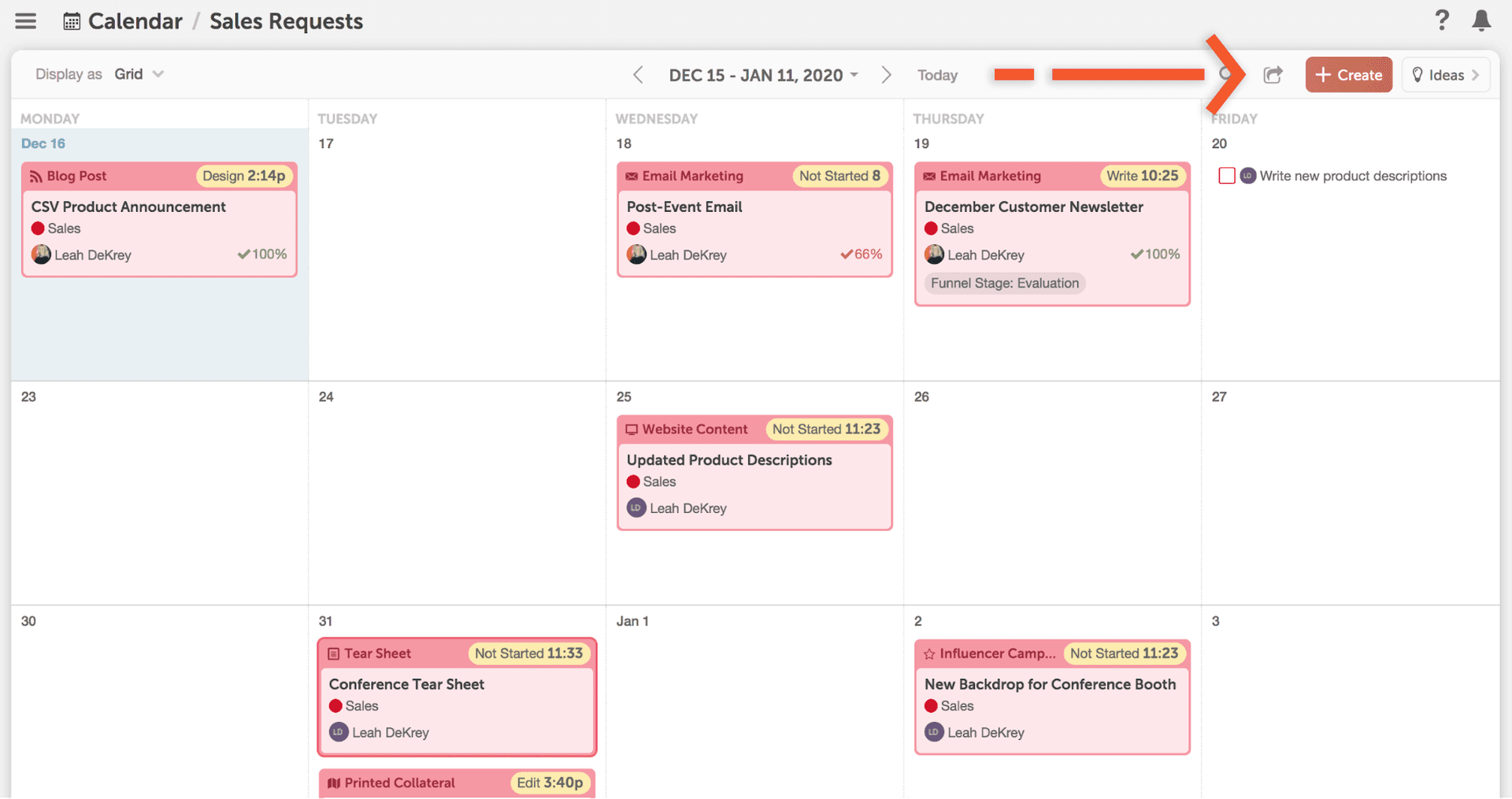Click the lightbulb icon in Ideas
Screen dimensions: 1512x799
pos(1417,75)
